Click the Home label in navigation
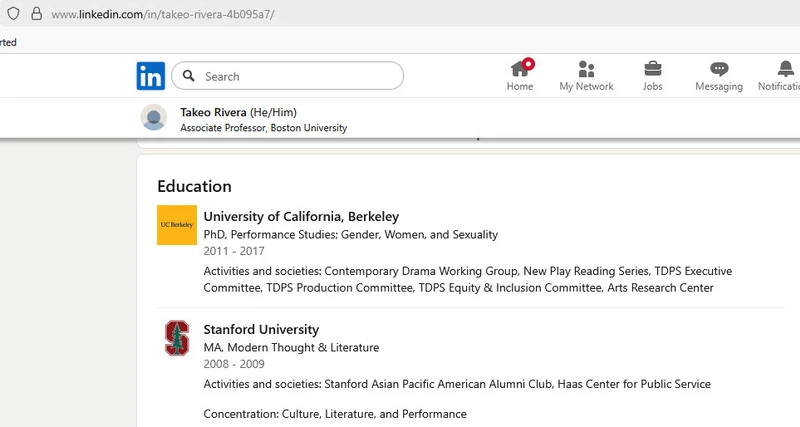 pyautogui.click(x=520, y=86)
